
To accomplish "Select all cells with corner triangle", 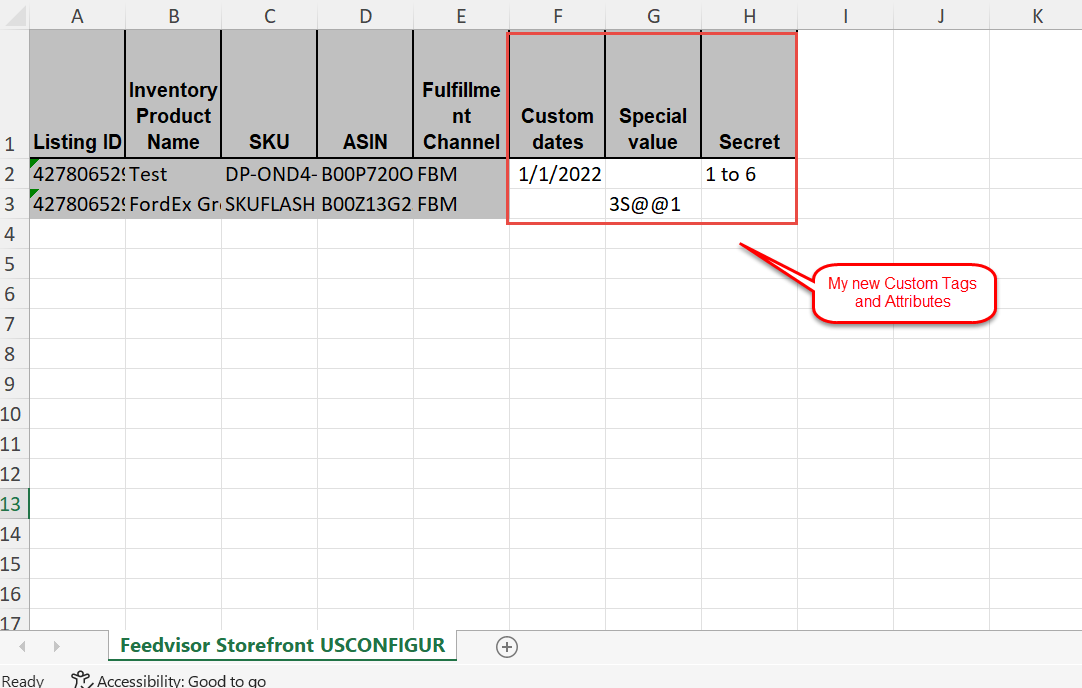I will point(14,15).
